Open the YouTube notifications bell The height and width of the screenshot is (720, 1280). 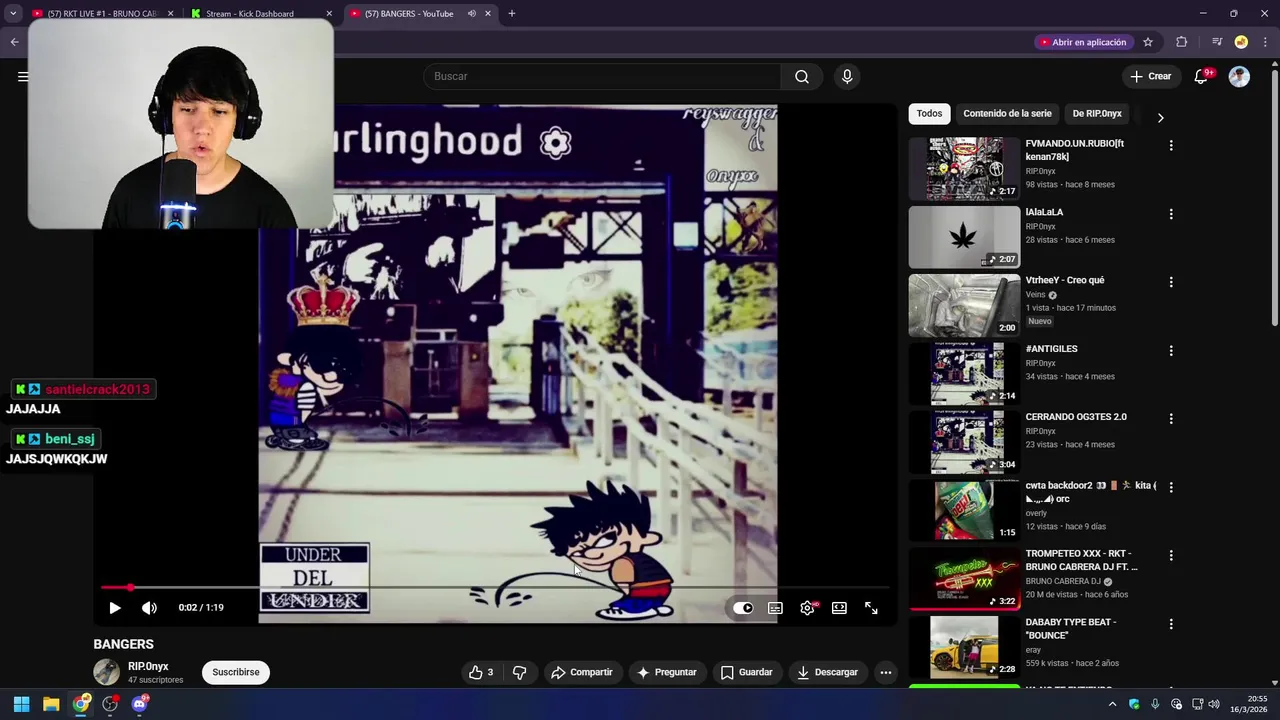pos(1202,76)
